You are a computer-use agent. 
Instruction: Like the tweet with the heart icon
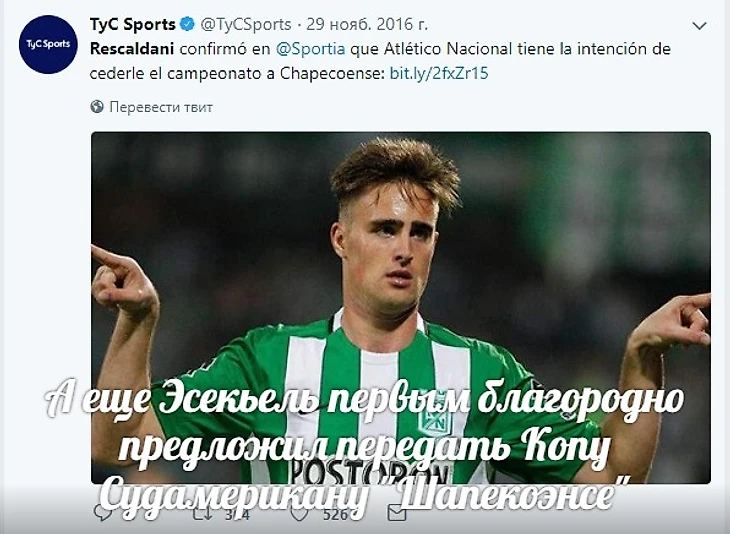pyautogui.click(x=299, y=513)
